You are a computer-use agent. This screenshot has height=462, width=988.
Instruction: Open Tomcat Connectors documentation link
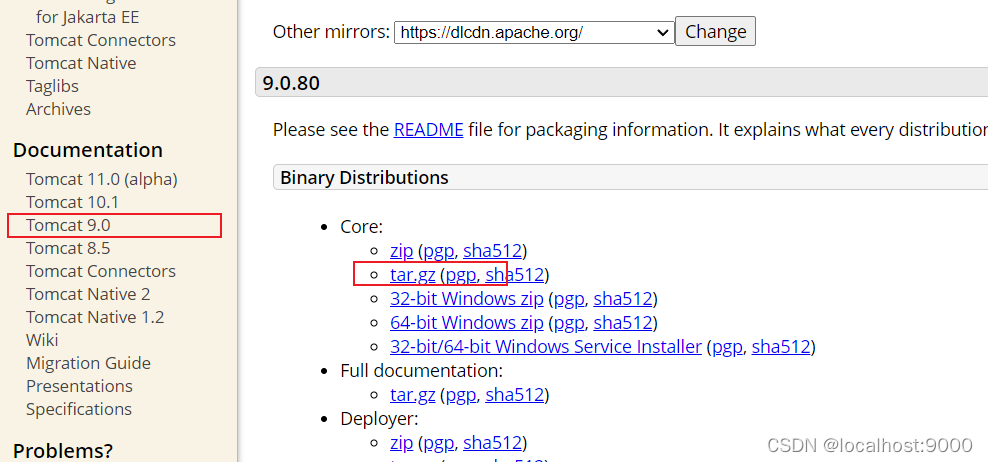pos(101,271)
